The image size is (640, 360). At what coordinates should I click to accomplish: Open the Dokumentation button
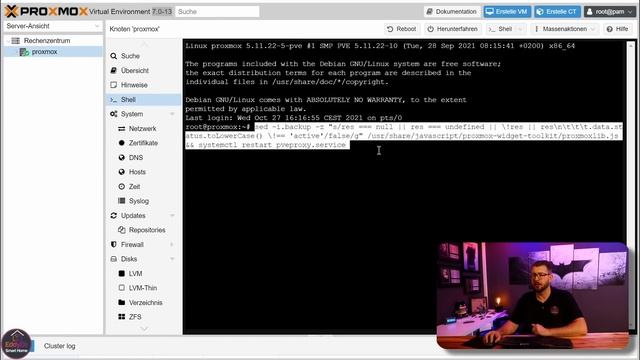click(451, 11)
